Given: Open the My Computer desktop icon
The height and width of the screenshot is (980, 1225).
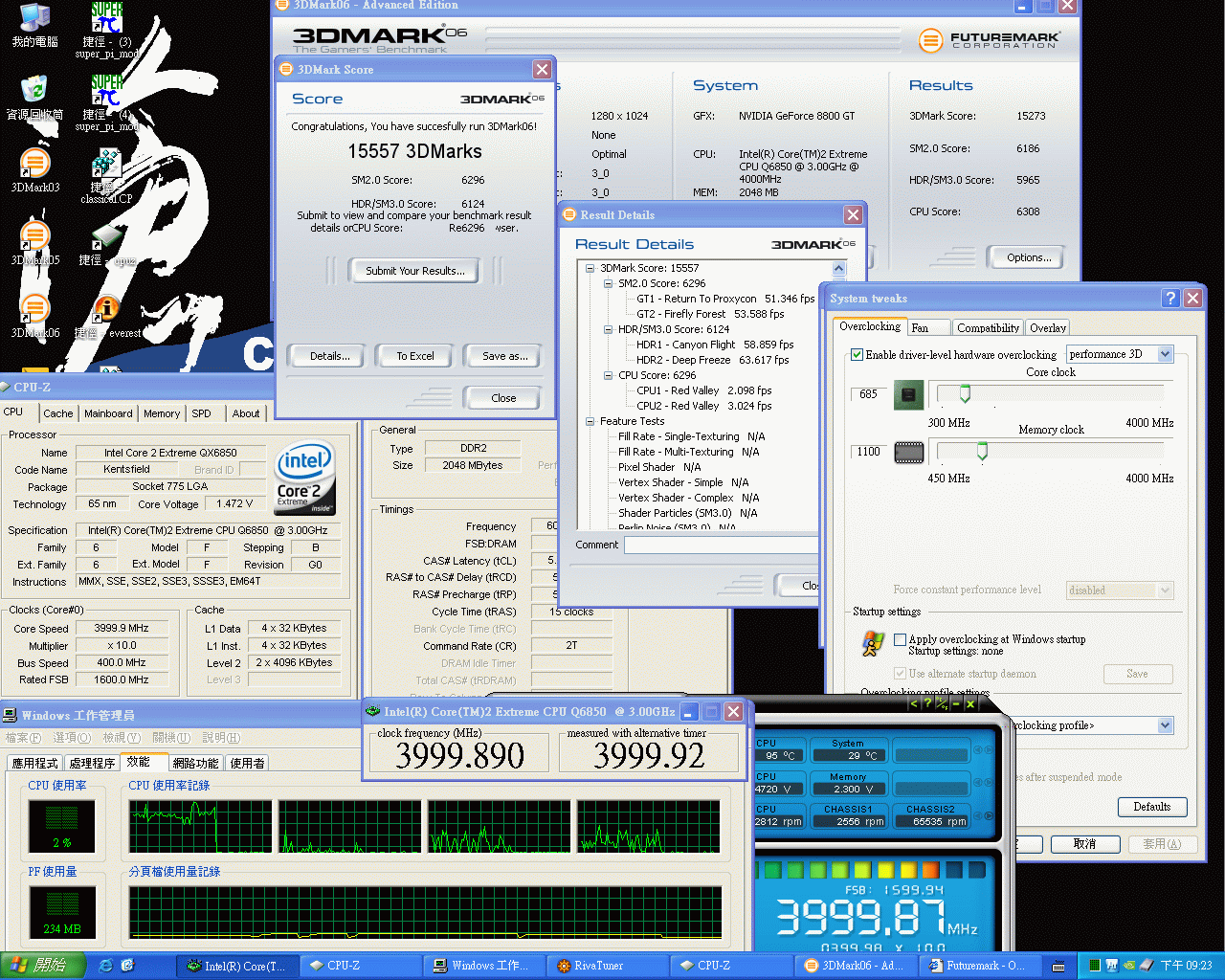Looking at the screenshot, I should (34, 26).
